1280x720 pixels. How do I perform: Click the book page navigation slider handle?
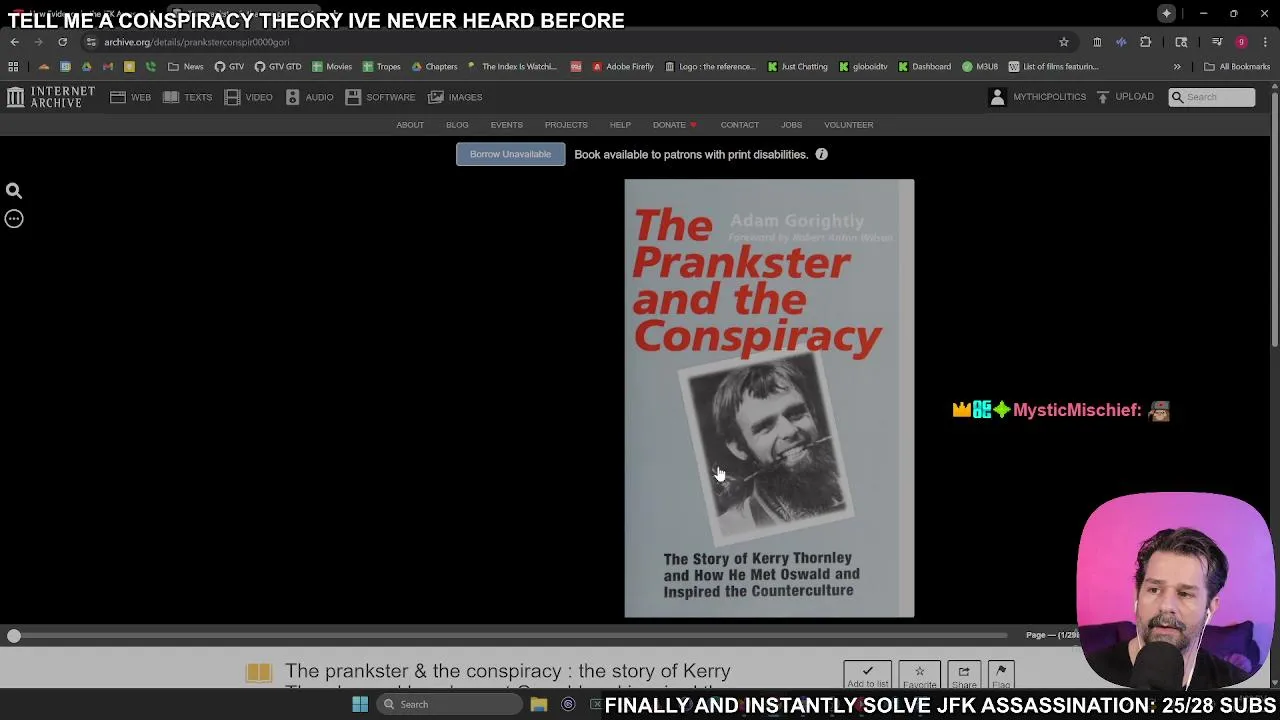pyautogui.click(x=14, y=636)
